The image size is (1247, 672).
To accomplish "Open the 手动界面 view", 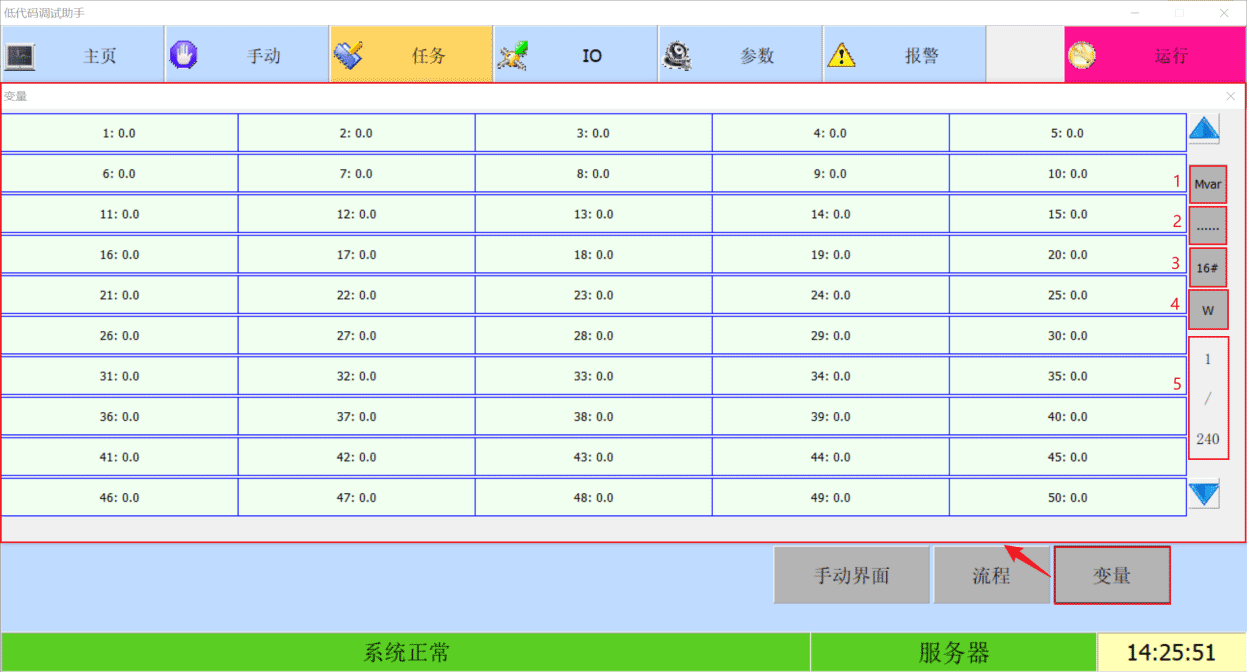I will click(x=851, y=576).
